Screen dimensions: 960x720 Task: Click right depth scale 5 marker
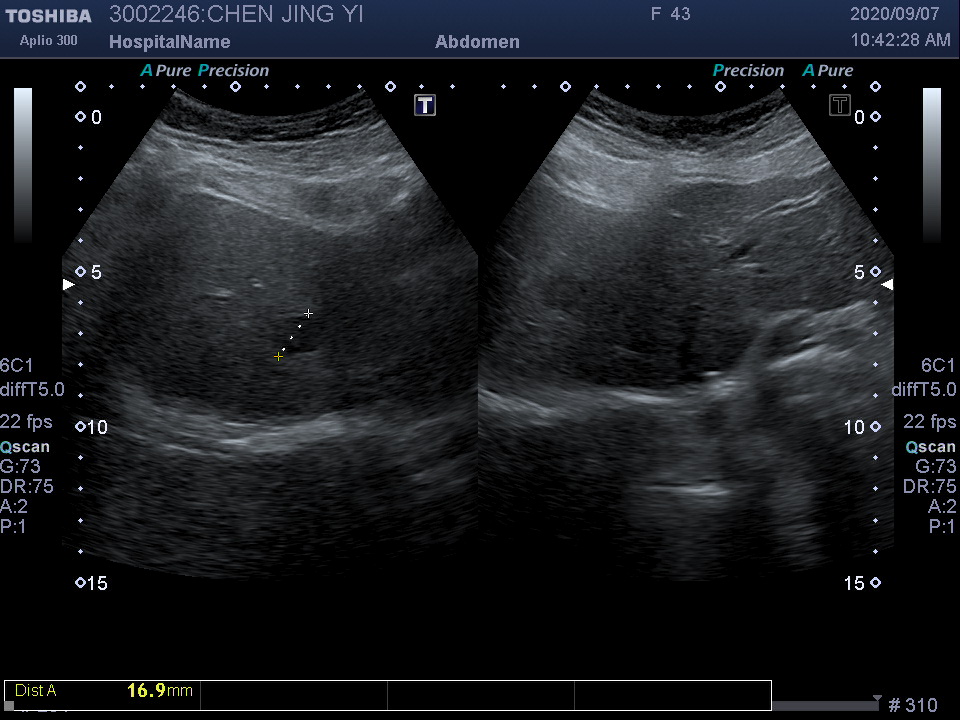click(868, 272)
